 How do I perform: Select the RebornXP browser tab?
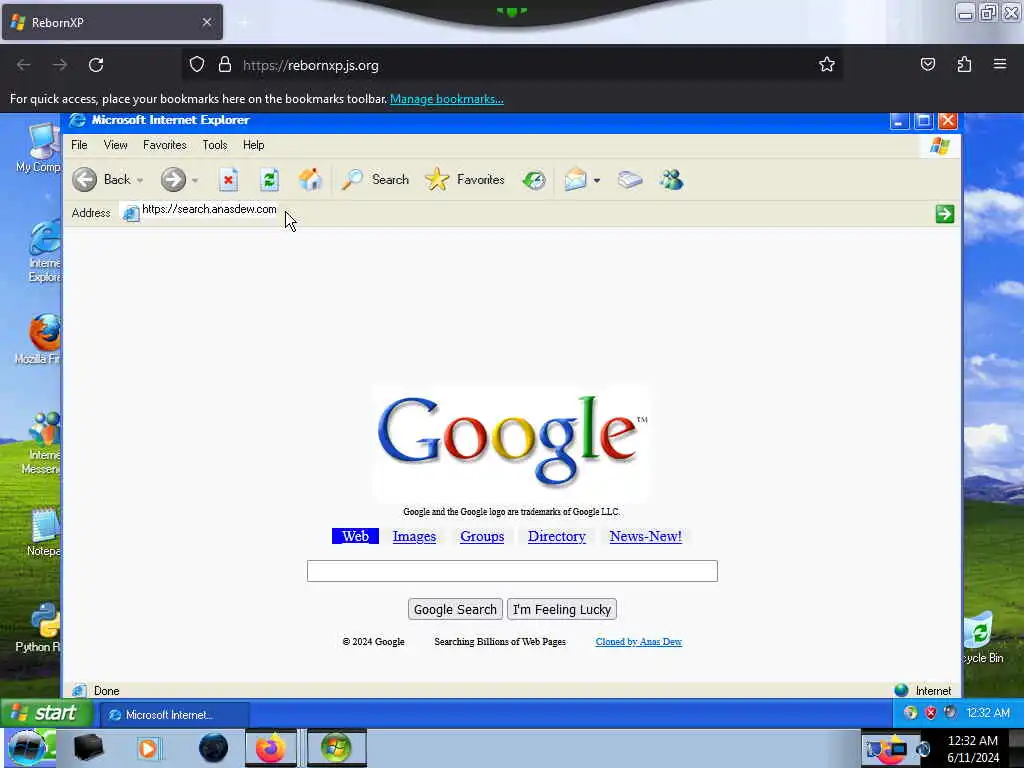pyautogui.click(x=112, y=22)
